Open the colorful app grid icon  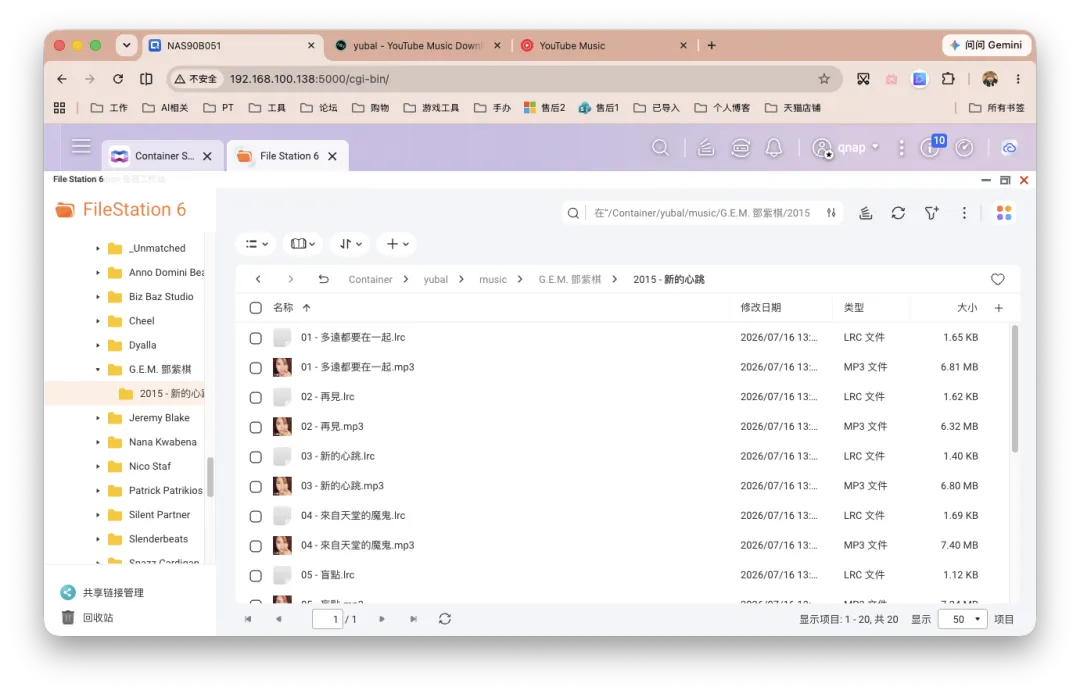click(x=1004, y=213)
